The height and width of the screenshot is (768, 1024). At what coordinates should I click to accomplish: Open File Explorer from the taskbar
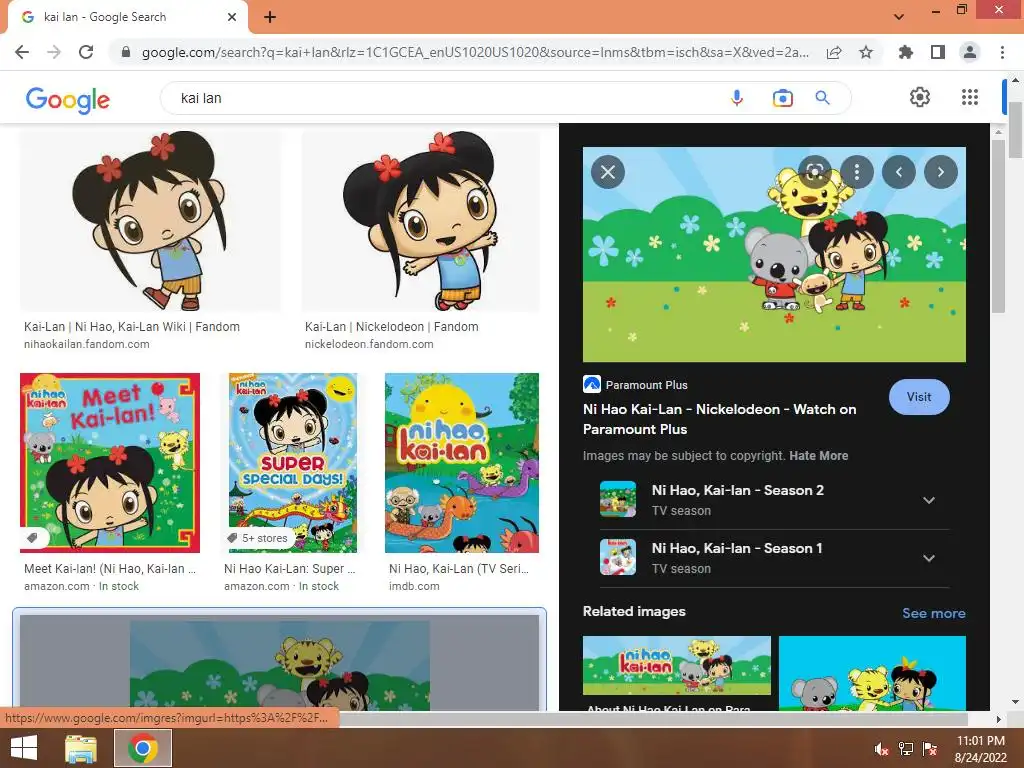pos(81,748)
